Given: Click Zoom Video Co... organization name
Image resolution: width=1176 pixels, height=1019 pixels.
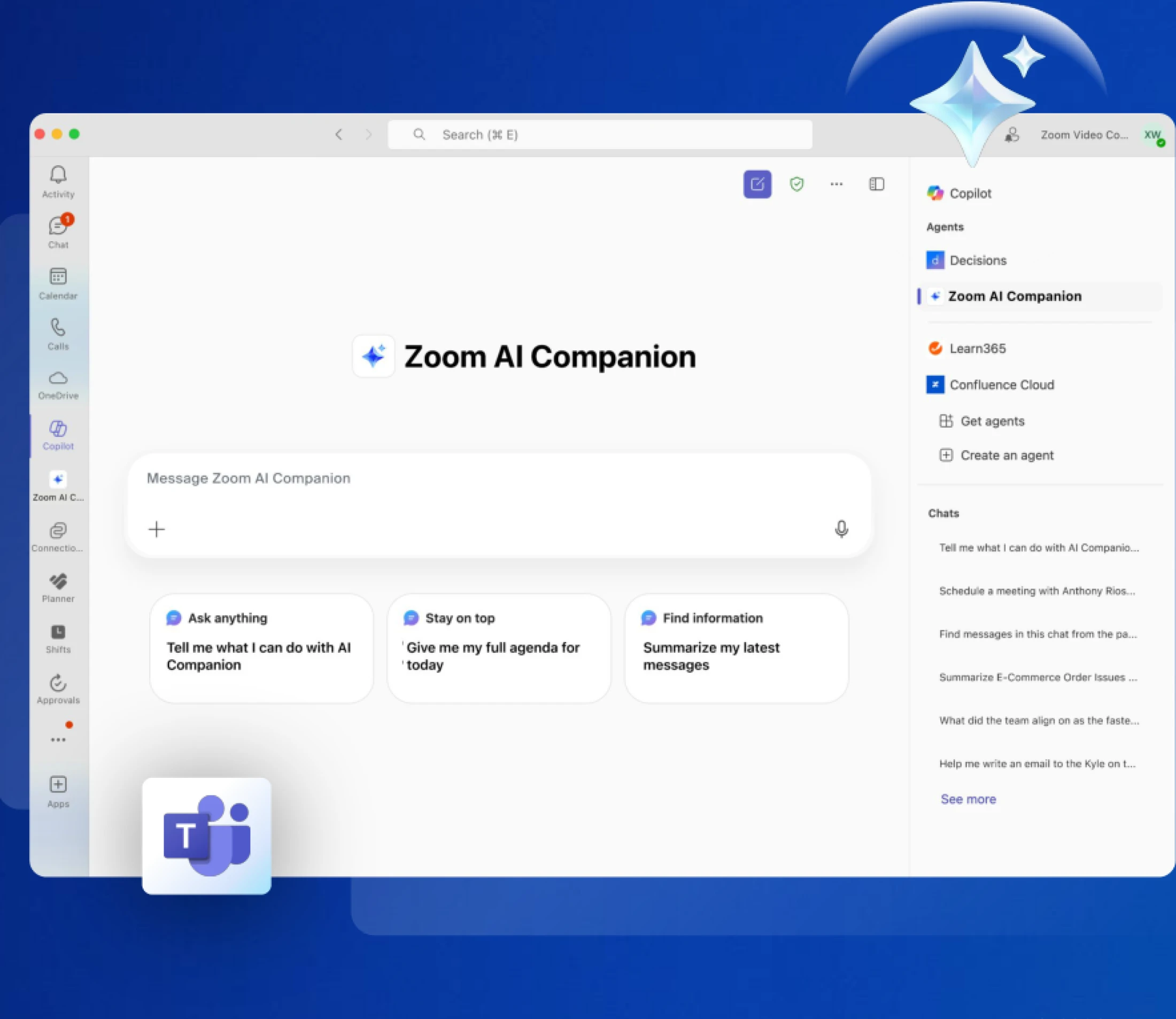Looking at the screenshot, I should coord(1085,135).
